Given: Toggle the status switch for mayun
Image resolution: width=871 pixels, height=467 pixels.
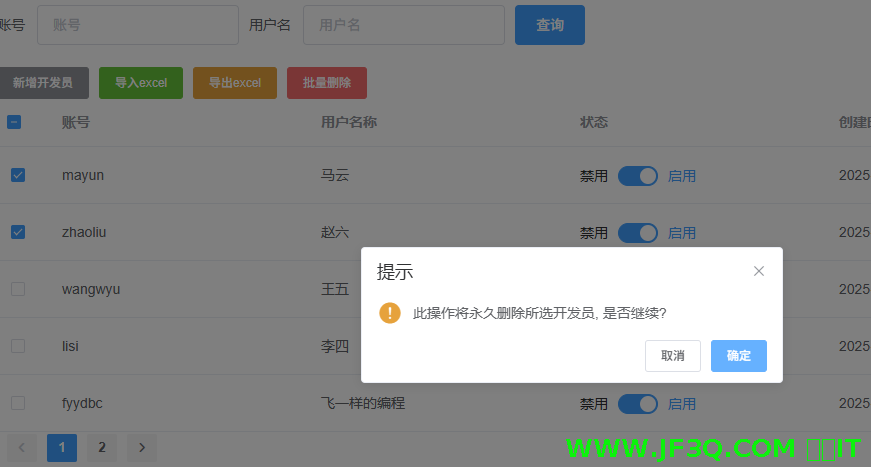Looking at the screenshot, I should coord(638,176).
